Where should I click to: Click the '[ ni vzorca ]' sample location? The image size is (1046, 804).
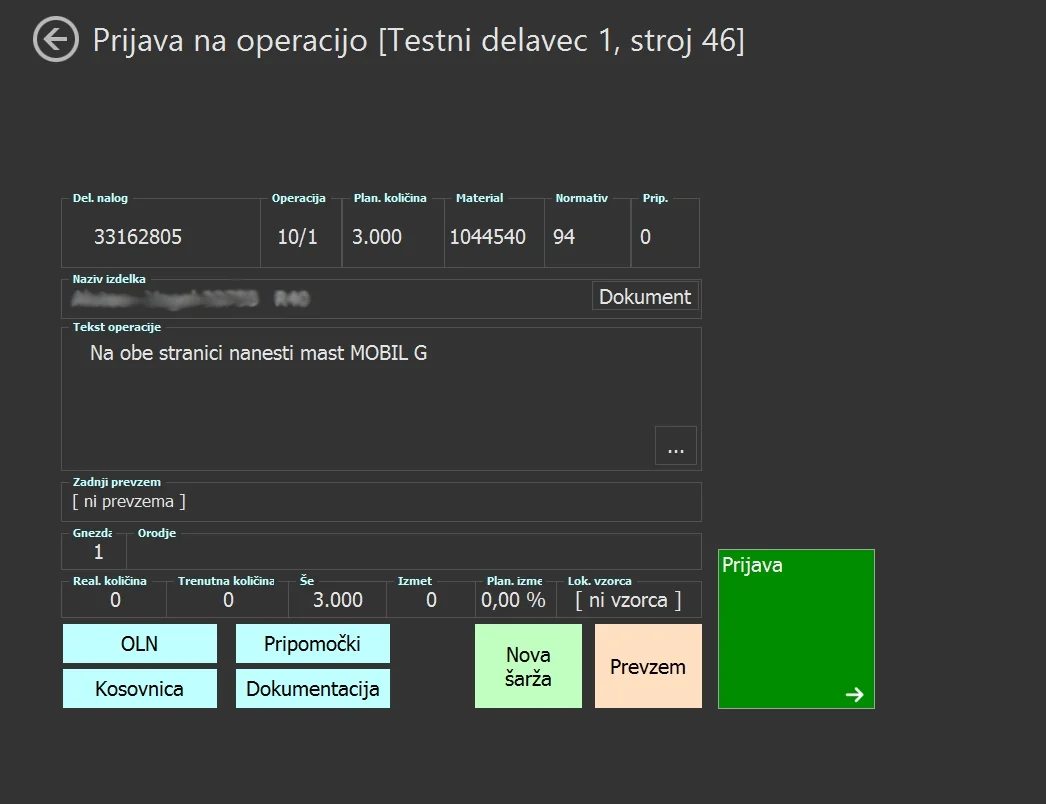628,600
